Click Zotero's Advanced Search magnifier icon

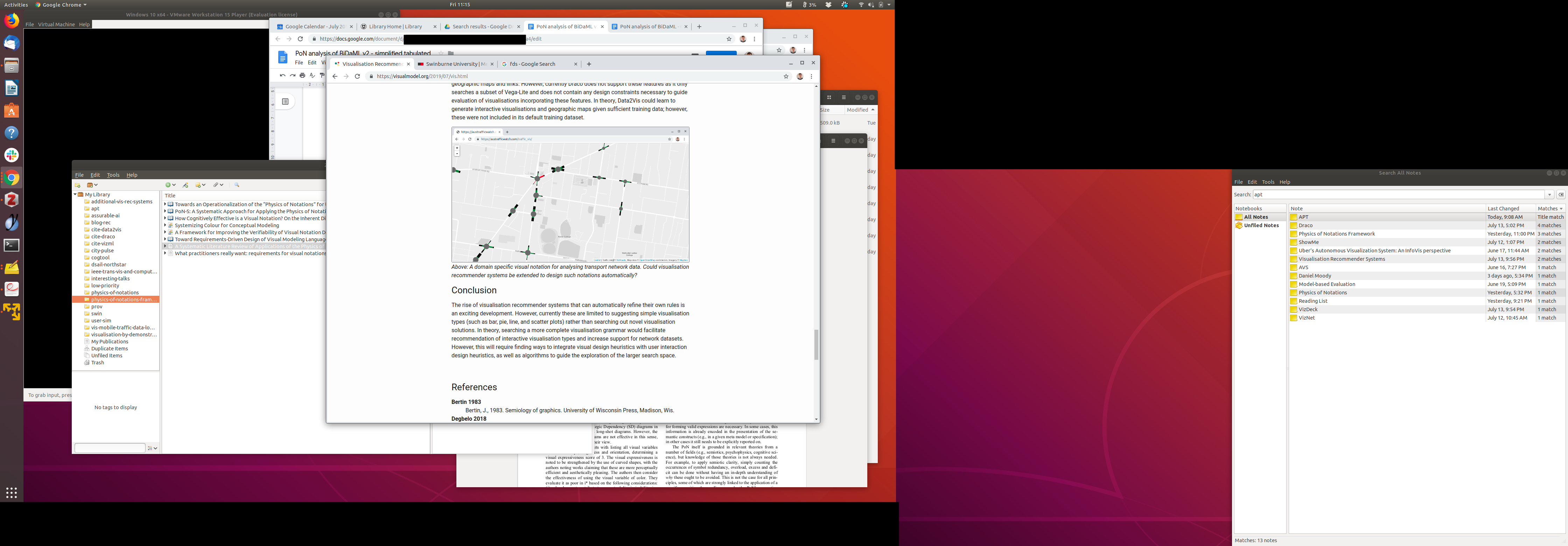237,185
